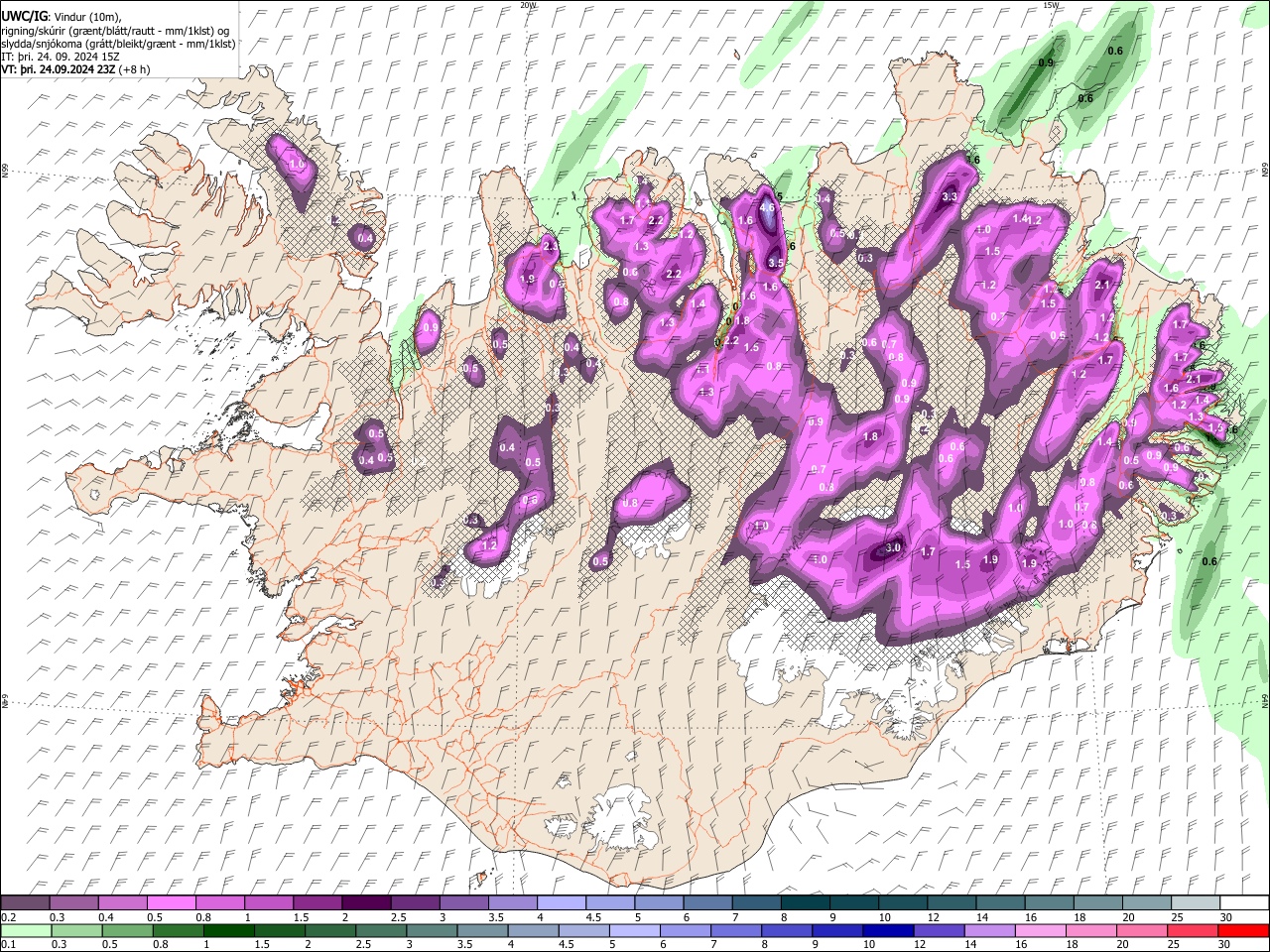1270x952 pixels.
Task: Click the 0.9 rain value in the green band
Action: pyautogui.click(x=1046, y=62)
